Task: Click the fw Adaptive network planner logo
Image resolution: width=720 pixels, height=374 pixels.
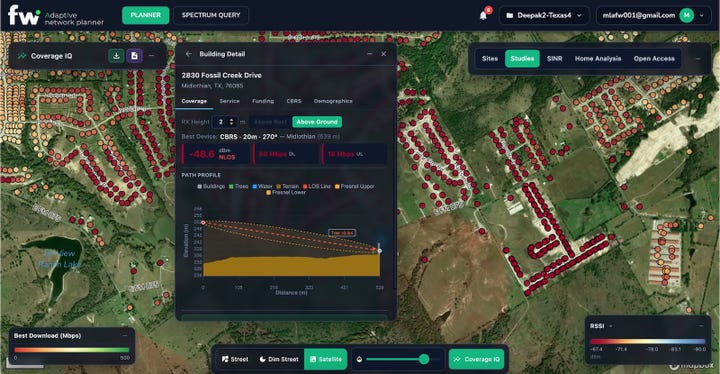Action: click(56, 16)
